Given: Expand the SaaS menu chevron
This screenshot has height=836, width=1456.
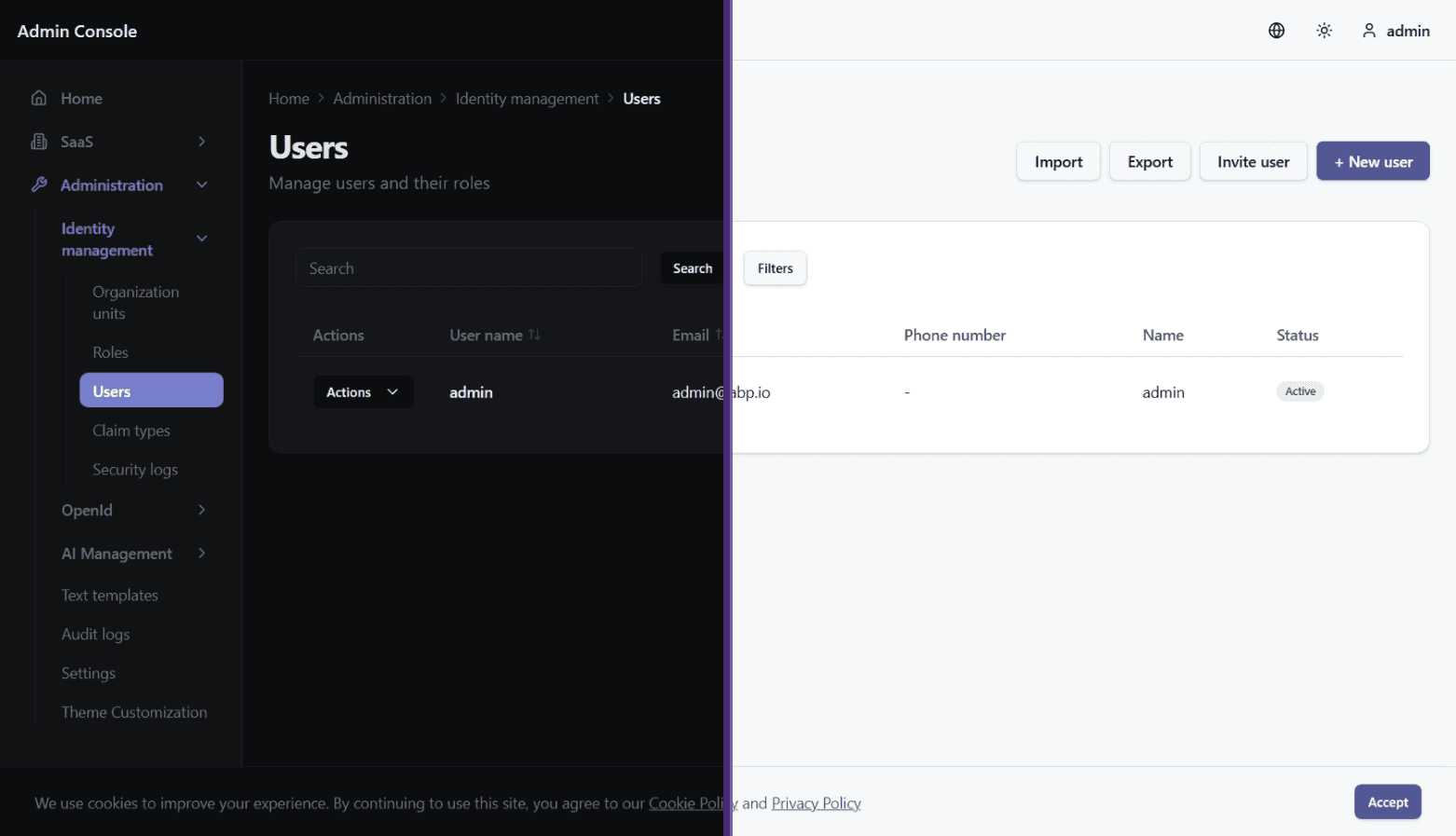Looking at the screenshot, I should tap(202, 142).
